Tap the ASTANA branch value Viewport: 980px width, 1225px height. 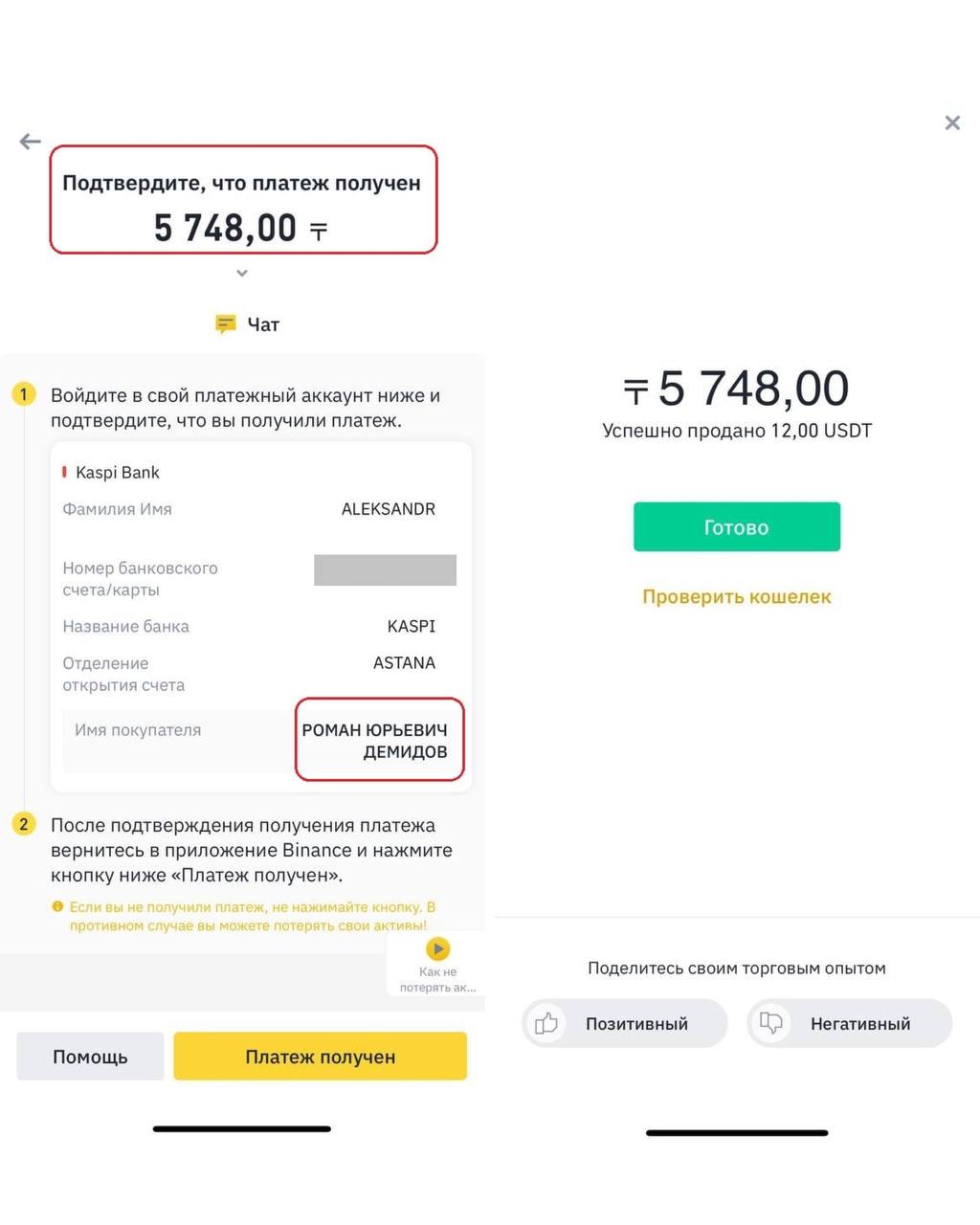[x=404, y=662]
